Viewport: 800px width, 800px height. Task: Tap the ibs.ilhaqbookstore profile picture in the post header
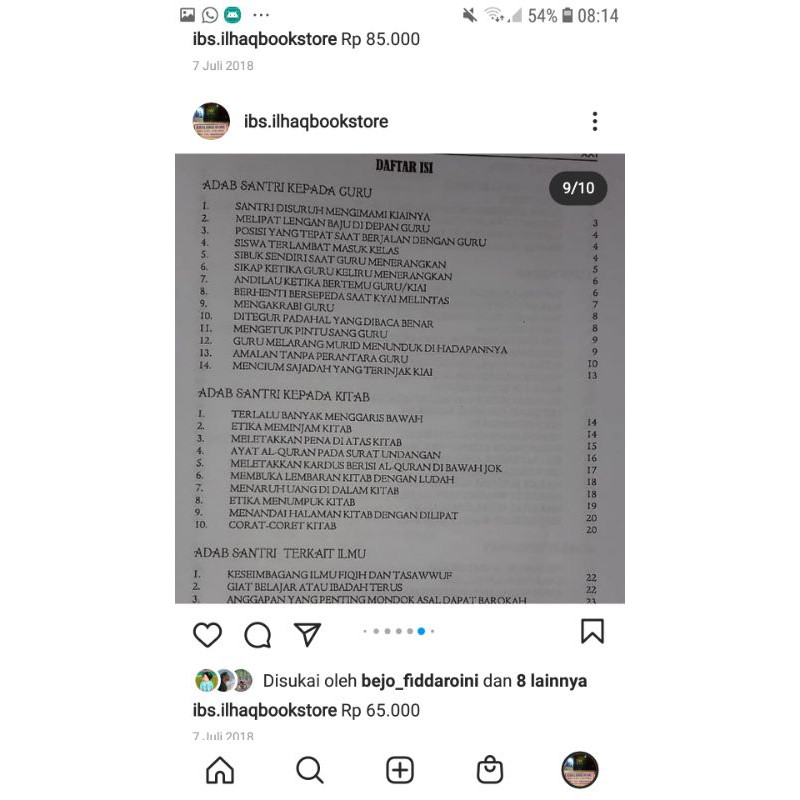click(x=211, y=121)
